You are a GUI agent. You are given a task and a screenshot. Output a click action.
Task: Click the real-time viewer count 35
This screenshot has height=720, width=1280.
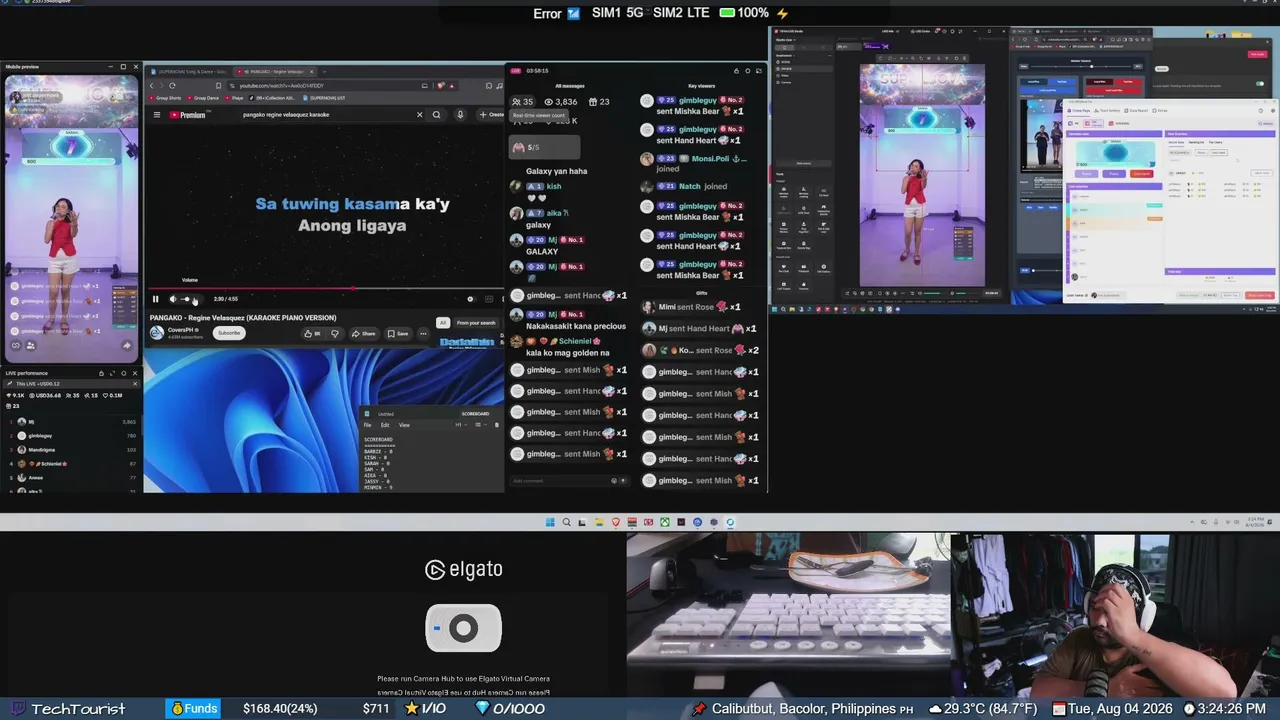pos(523,102)
